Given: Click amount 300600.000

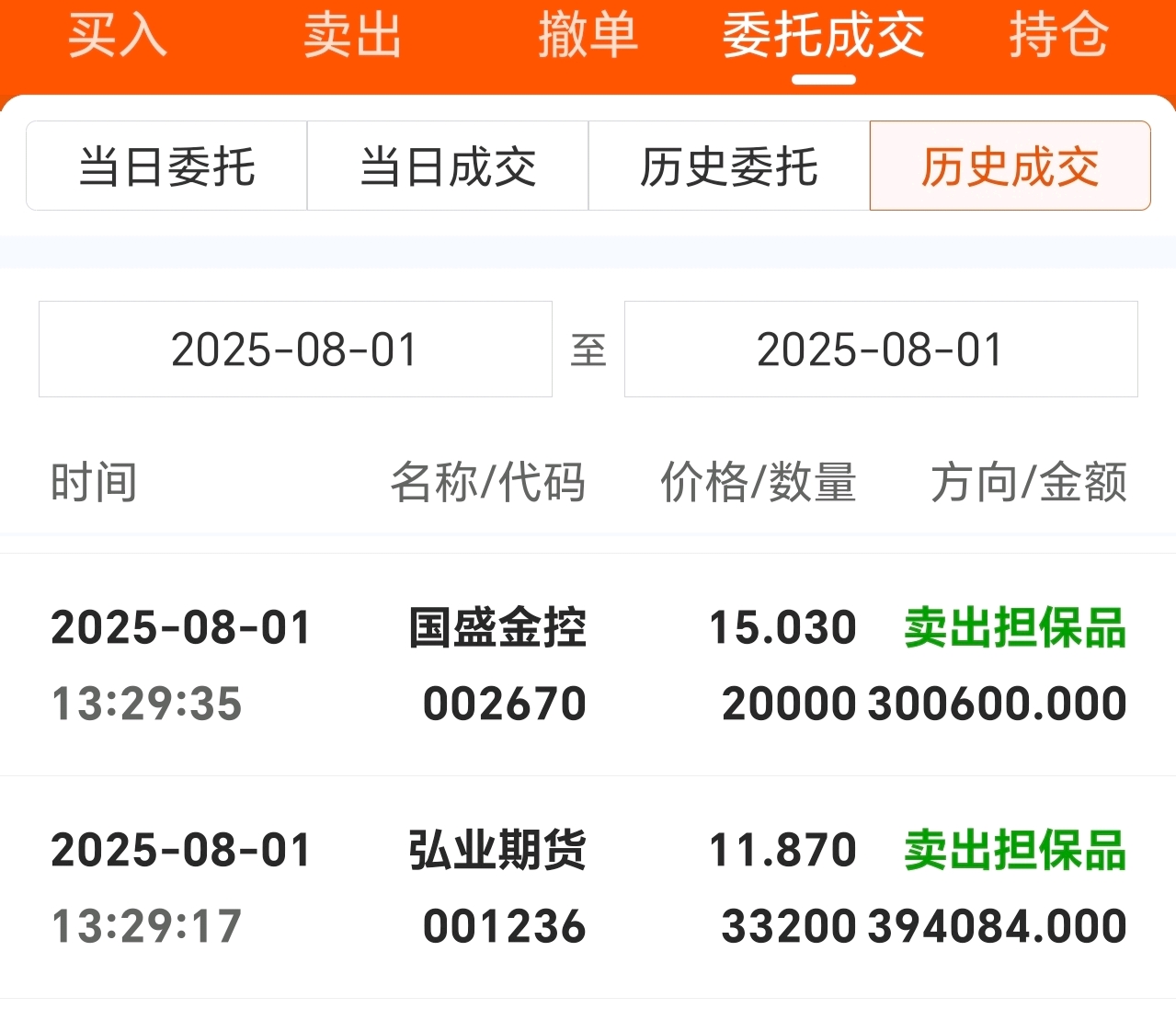Looking at the screenshot, I should [998, 705].
